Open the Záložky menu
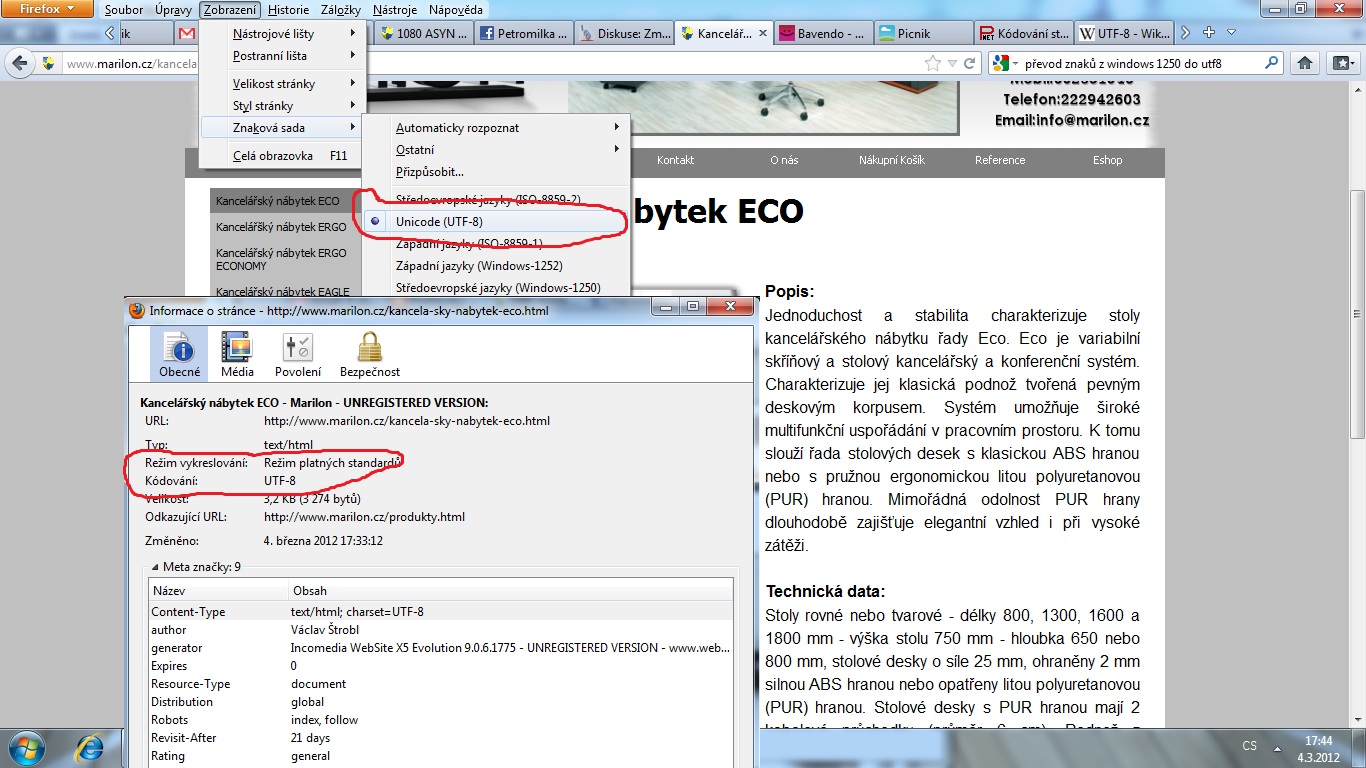This screenshot has height=768, width=1366. [343, 10]
